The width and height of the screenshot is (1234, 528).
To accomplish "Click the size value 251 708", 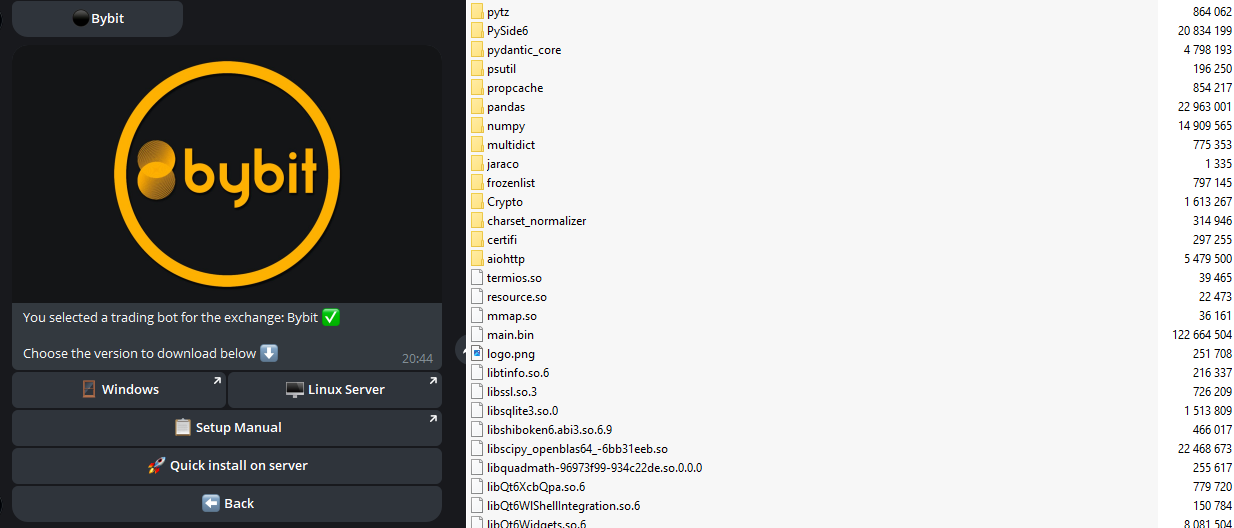I will (1212, 354).
